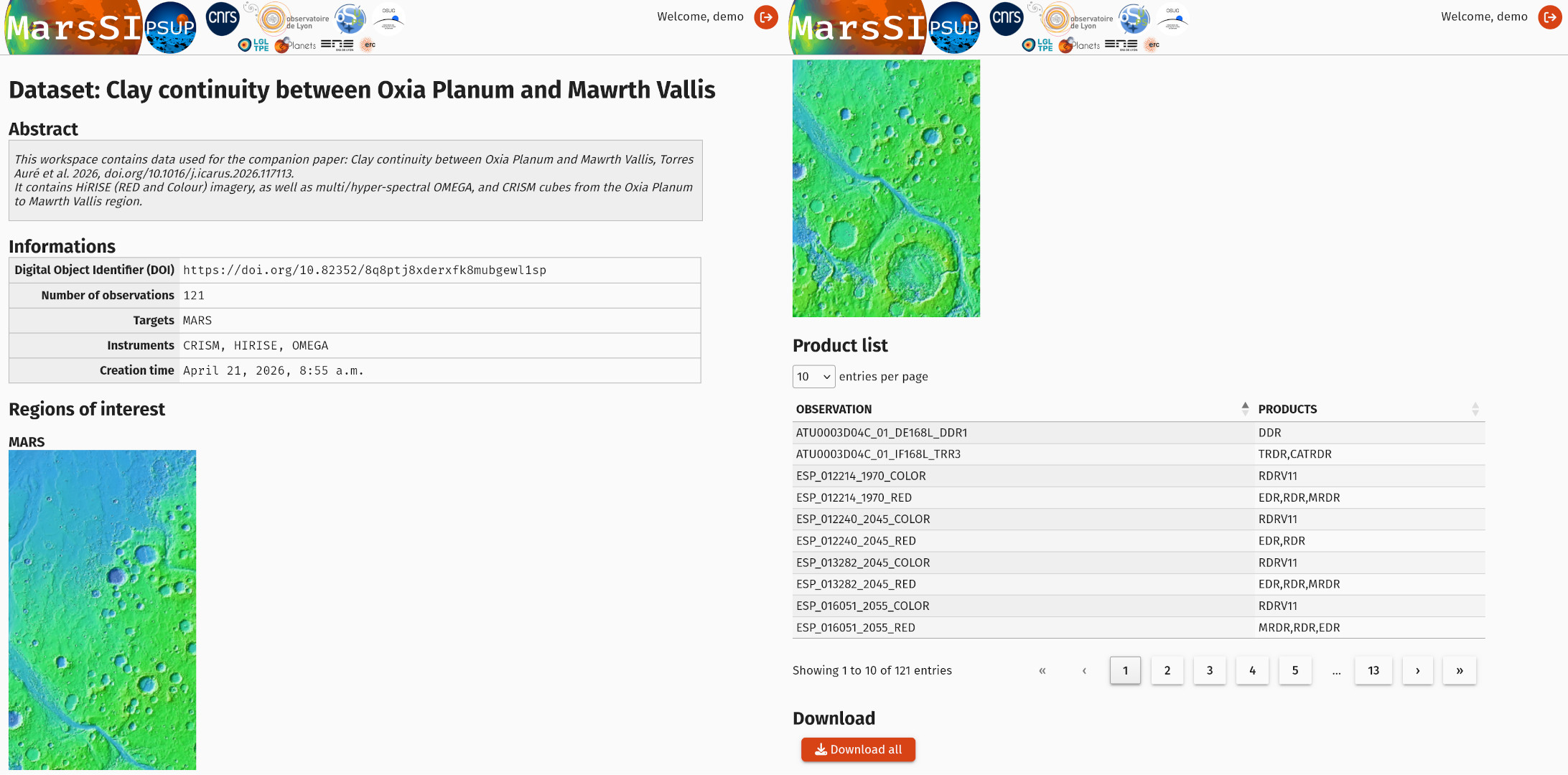Sort table by PRODUCTS column arrow
Image resolution: width=1568 pixels, height=775 pixels.
pyautogui.click(x=1475, y=409)
